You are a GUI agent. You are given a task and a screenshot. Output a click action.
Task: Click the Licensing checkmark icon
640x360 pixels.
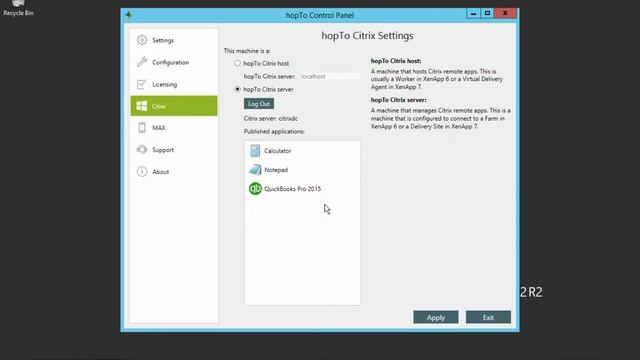(142, 84)
